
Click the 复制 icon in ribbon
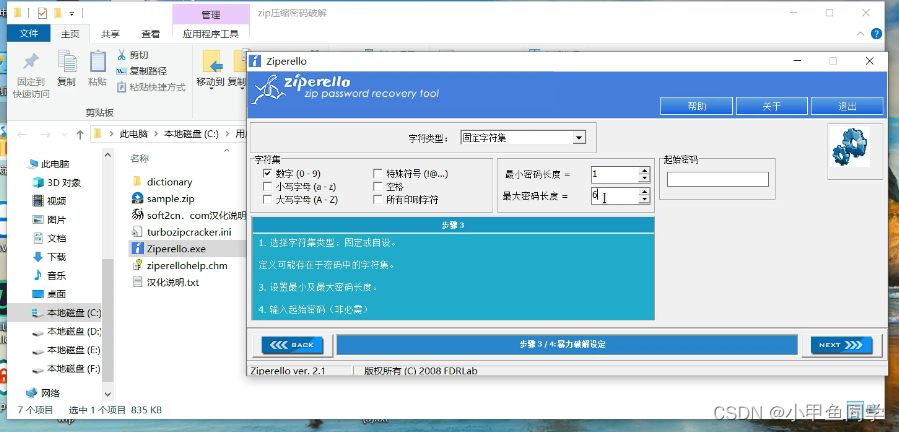(x=67, y=61)
